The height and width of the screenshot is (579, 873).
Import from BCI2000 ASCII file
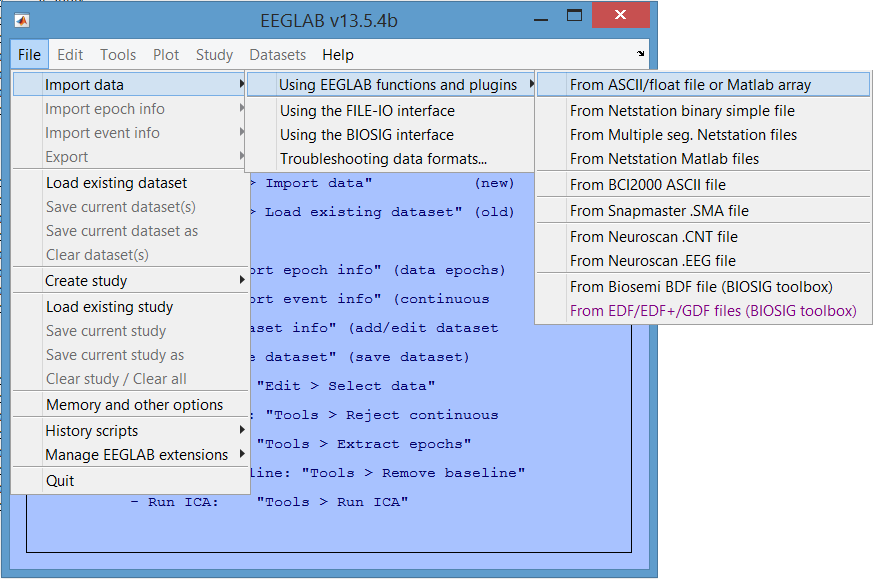703,185
